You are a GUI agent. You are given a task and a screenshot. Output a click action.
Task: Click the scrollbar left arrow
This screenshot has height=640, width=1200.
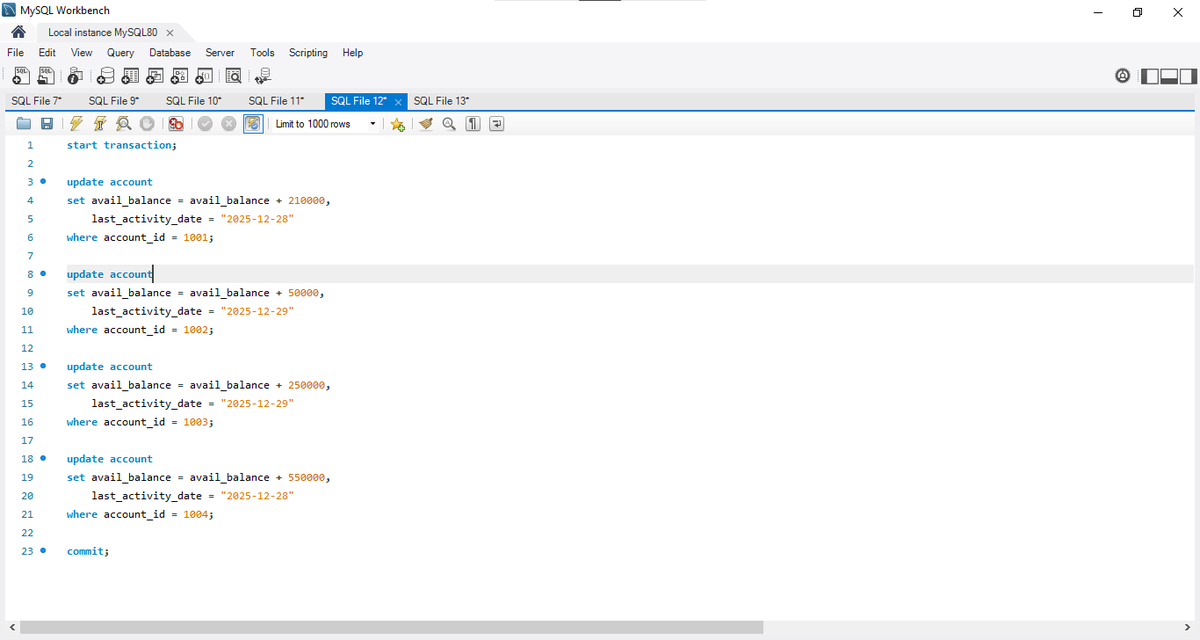pos(10,627)
